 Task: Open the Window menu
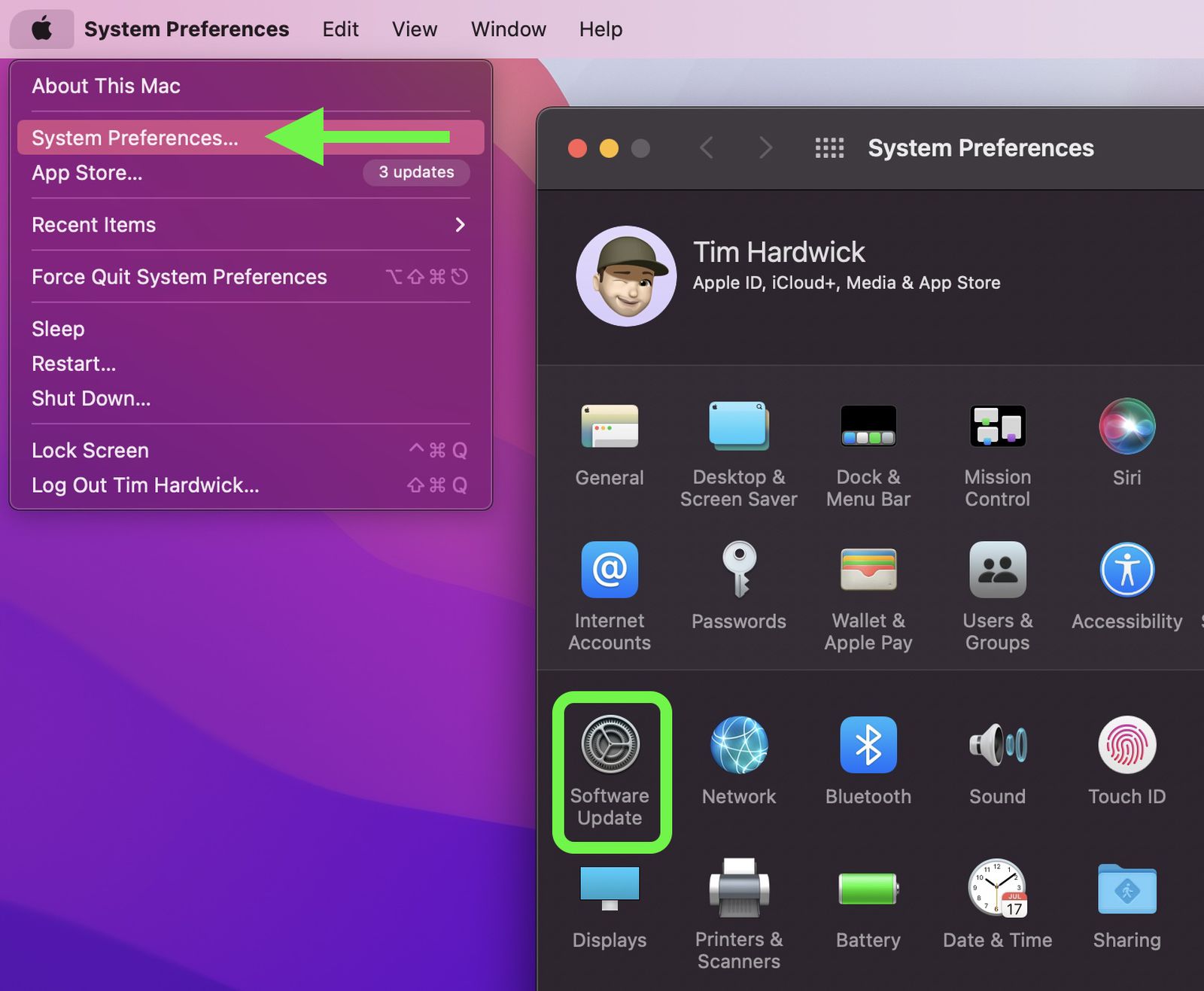pos(509,29)
